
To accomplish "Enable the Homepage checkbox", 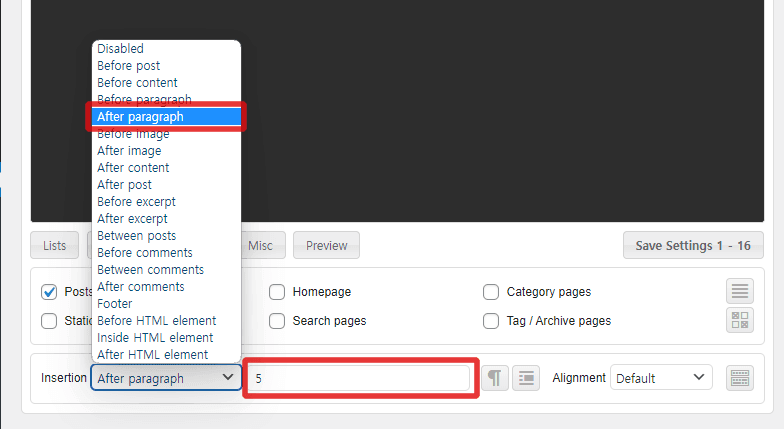I will (277, 292).
